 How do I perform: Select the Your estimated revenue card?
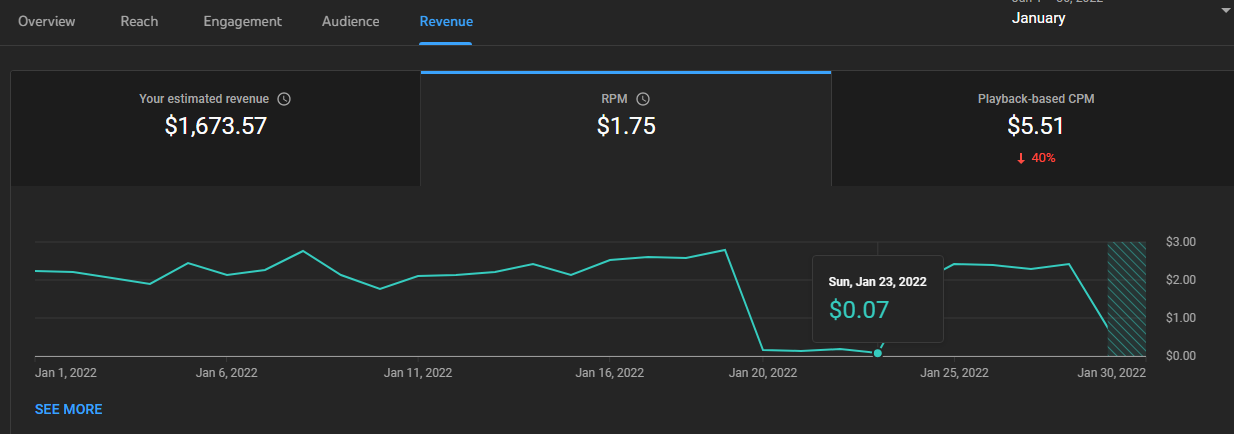tap(215, 128)
